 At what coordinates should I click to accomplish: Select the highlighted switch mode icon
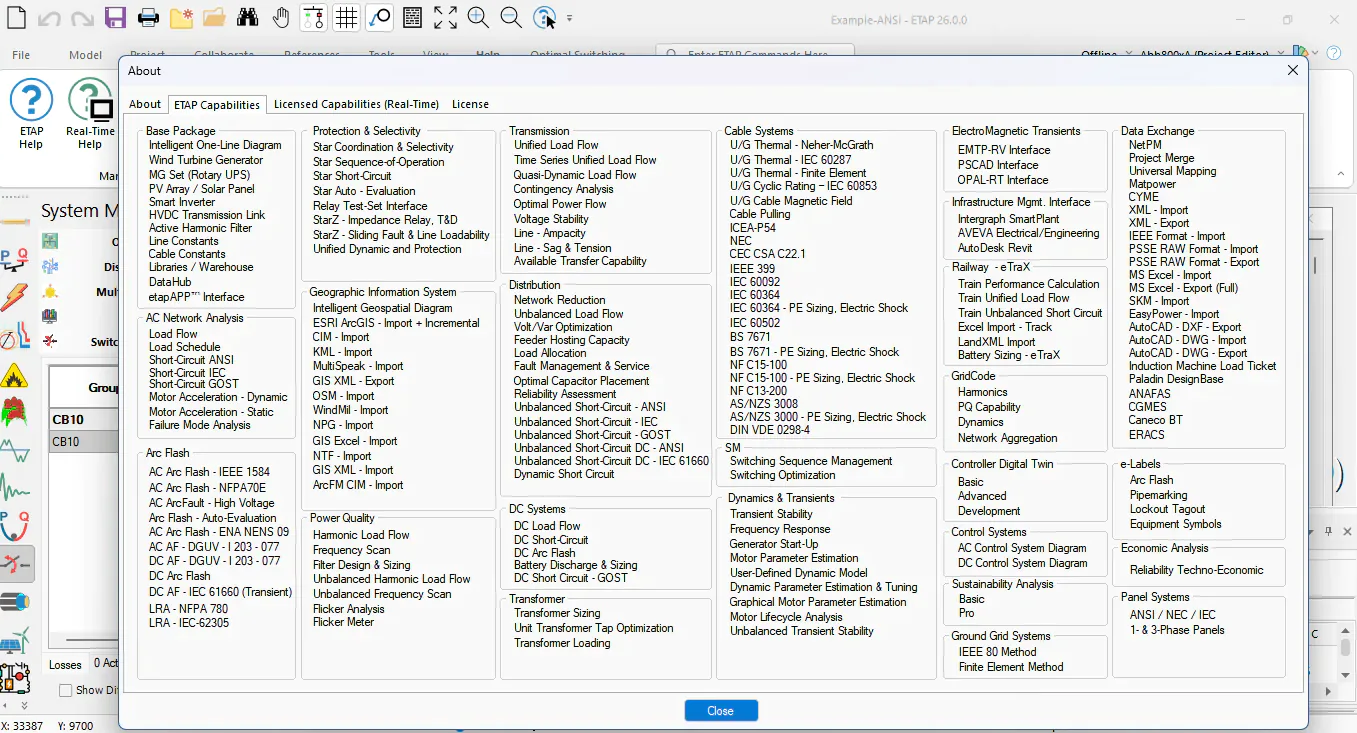pyautogui.click(x=17, y=564)
